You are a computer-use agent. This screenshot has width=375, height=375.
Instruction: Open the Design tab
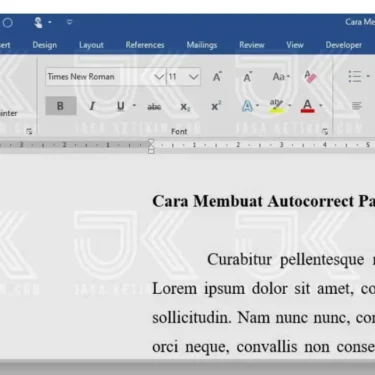(x=45, y=45)
